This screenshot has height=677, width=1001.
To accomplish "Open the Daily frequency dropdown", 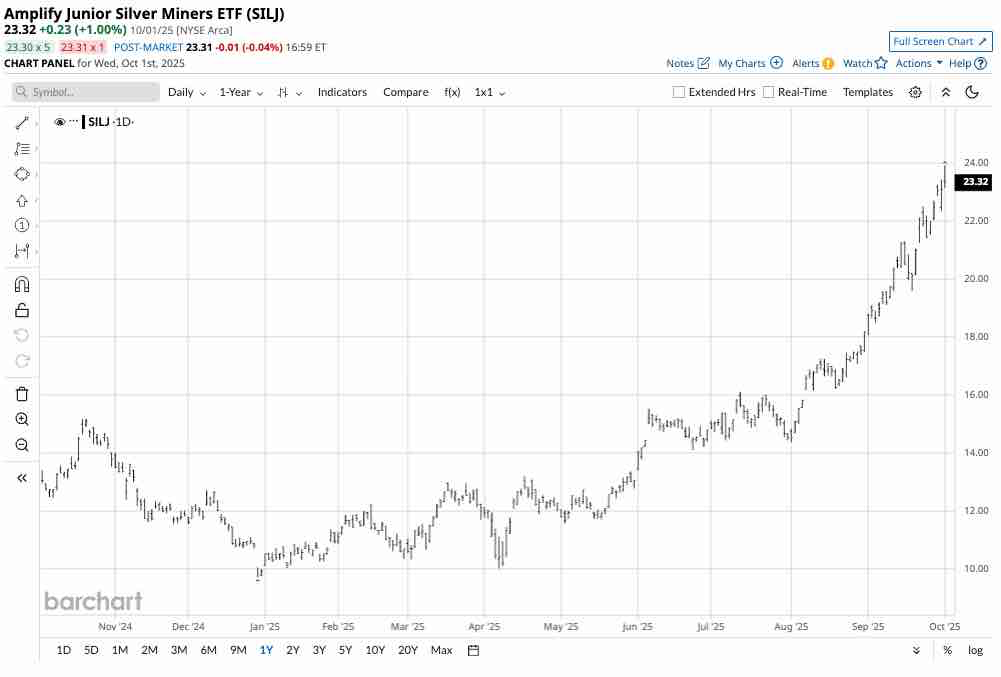I will pyautogui.click(x=186, y=93).
